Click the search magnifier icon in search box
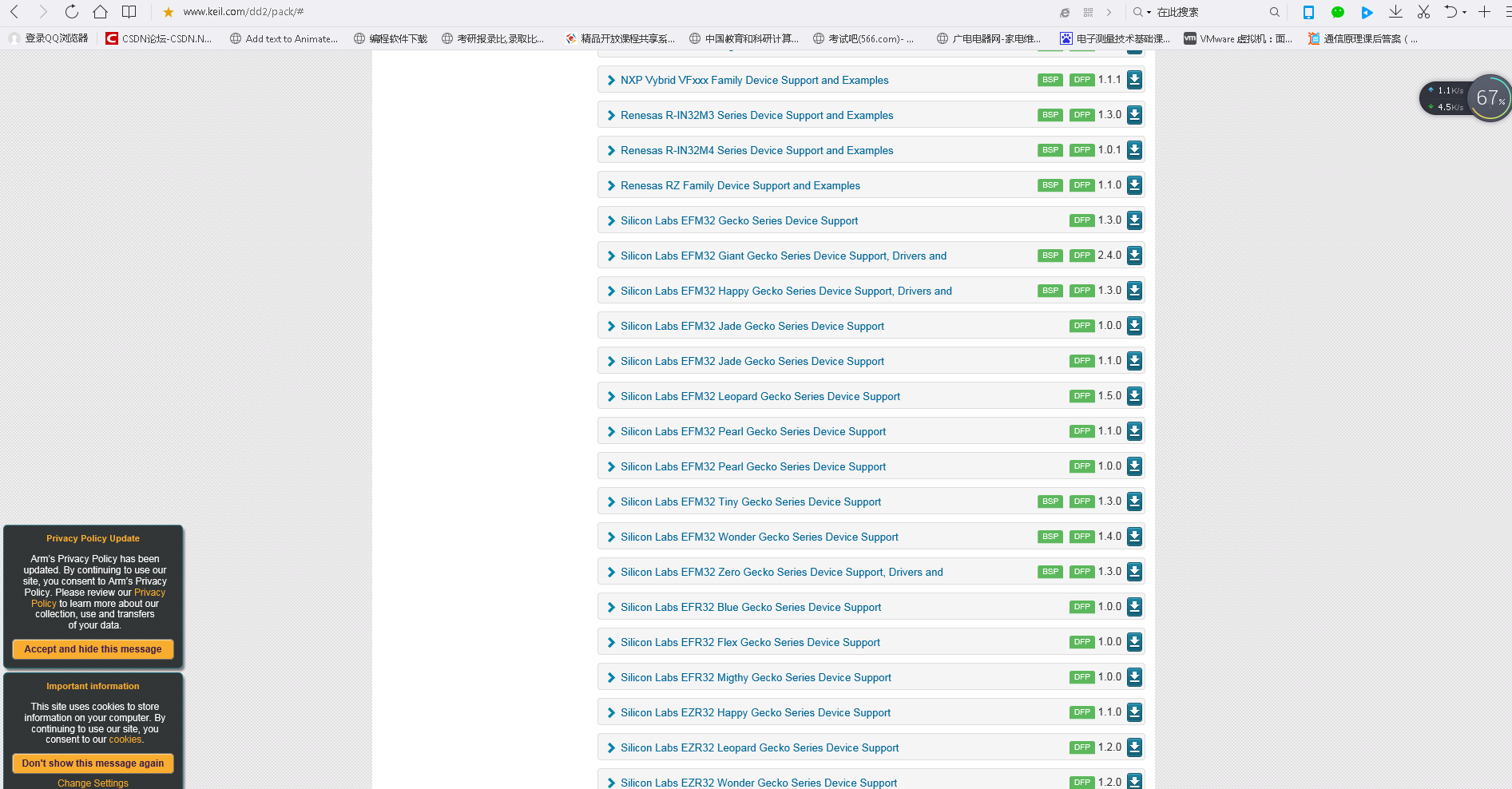Image resolution: width=1512 pixels, height=789 pixels. pyautogui.click(x=1274, y=12)
